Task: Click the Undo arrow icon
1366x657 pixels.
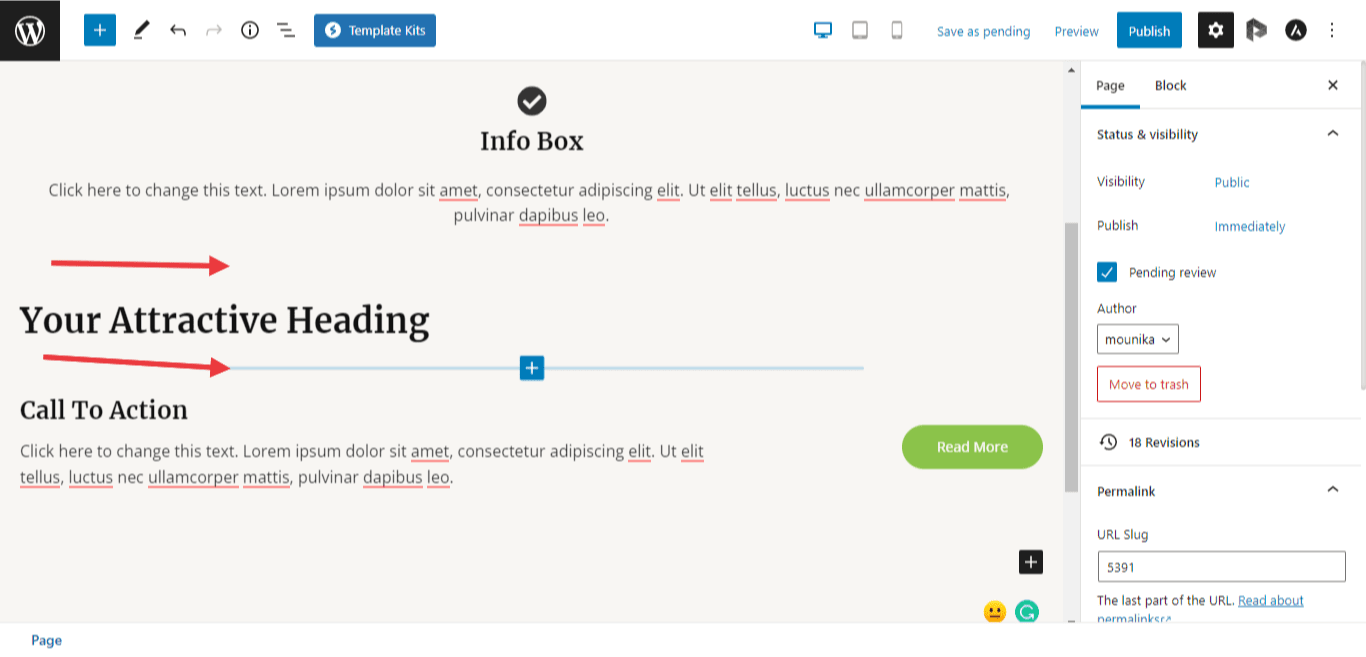Action: pyautogui.click(x=177, y=30)
